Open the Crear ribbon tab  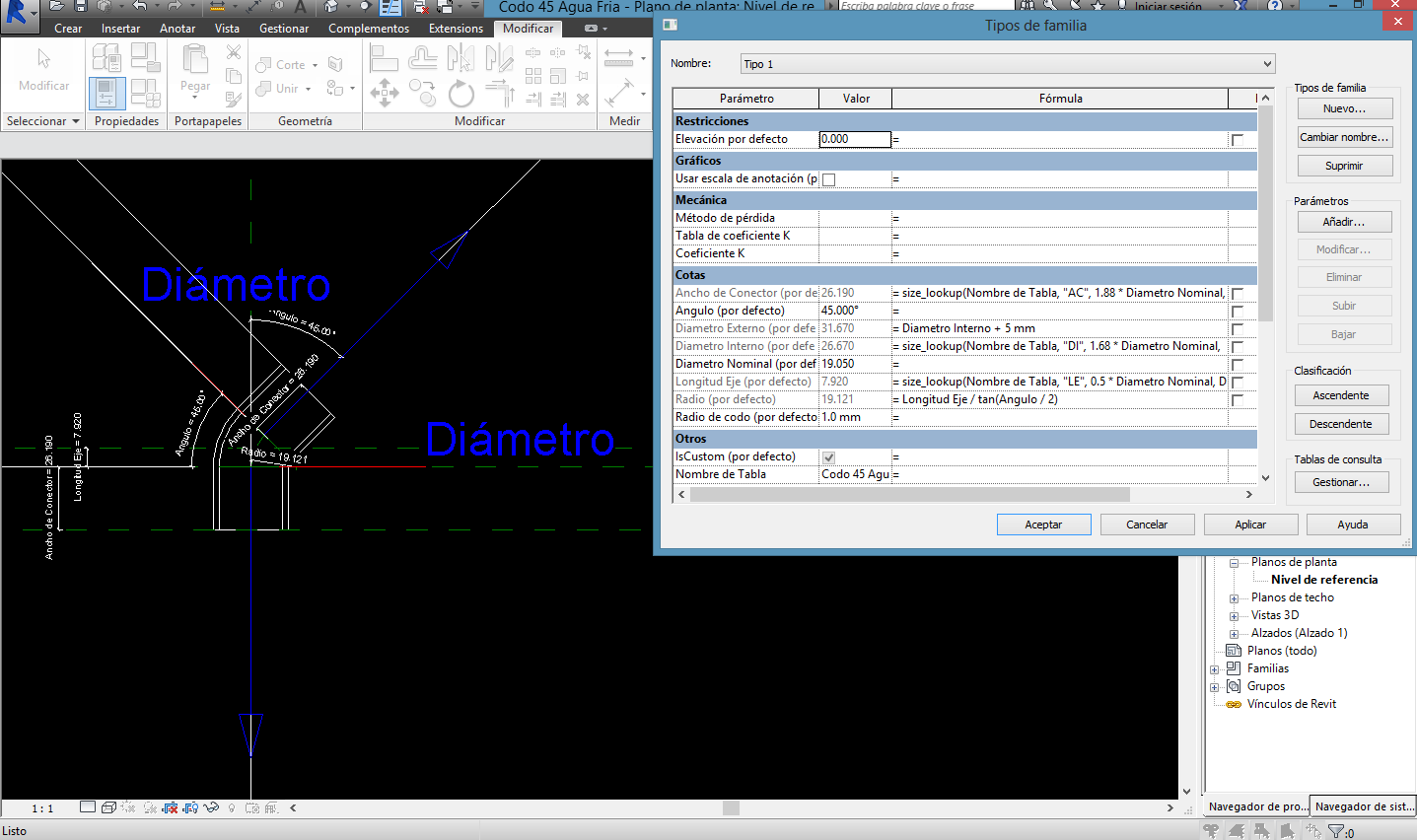tap(68, 29)
